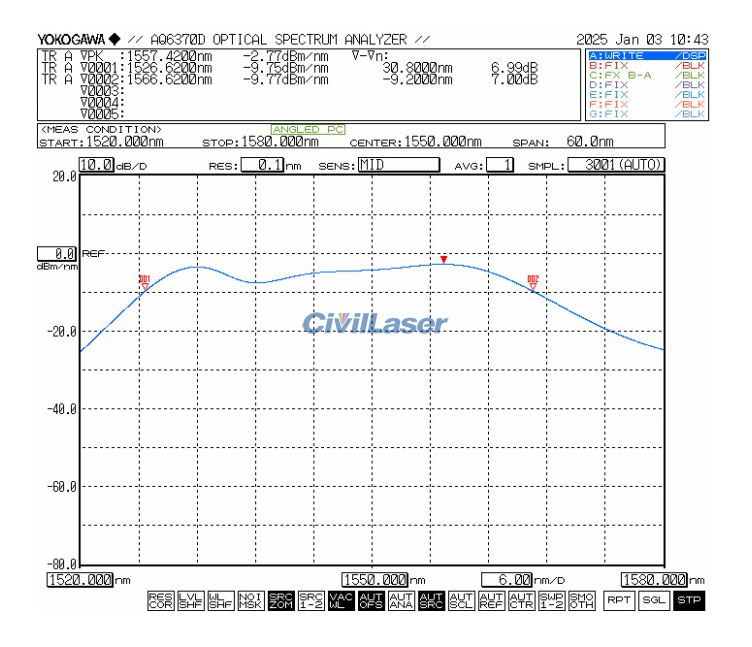Click the RES 0.1 nm resolution field
This screenshot has height=647, width=752.
[262, 165]
